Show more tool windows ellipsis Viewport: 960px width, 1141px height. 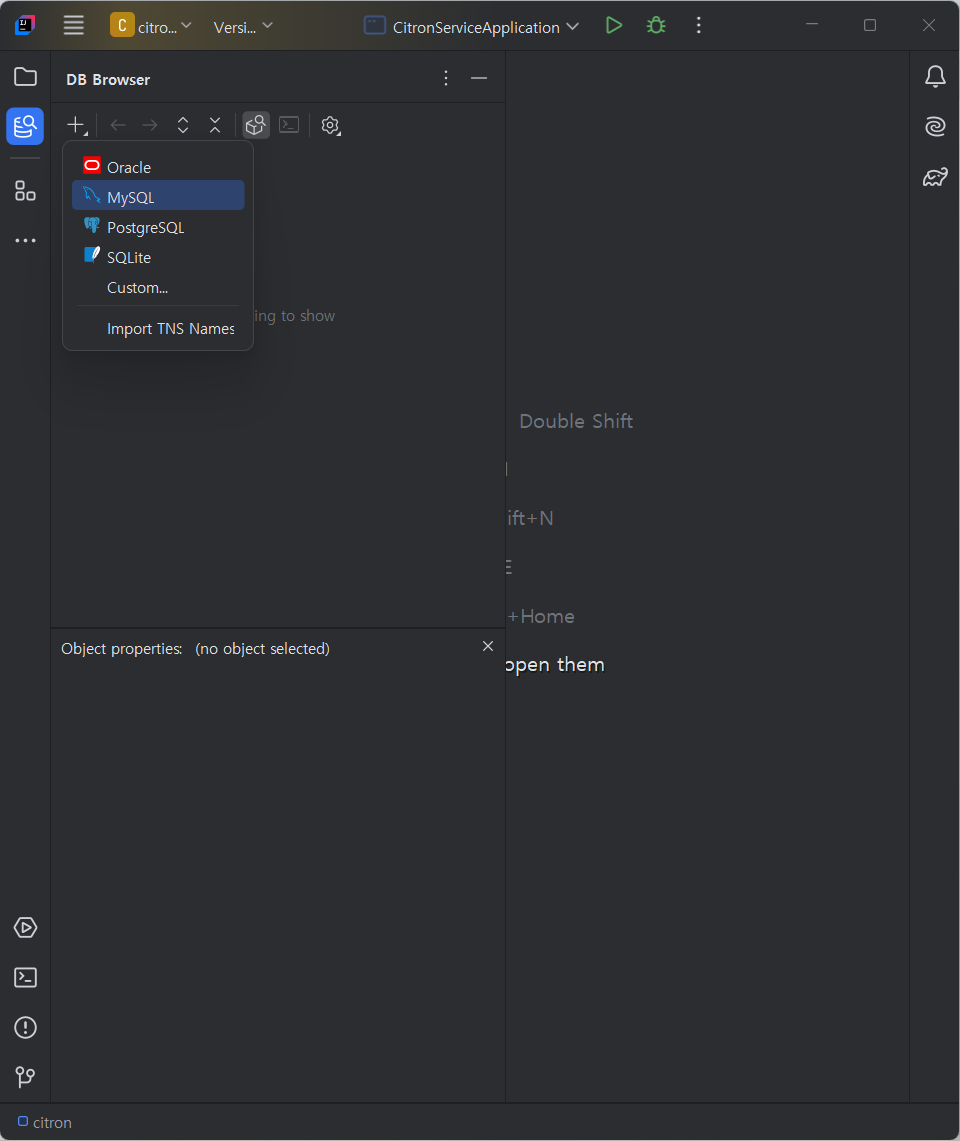click(25, 240)
